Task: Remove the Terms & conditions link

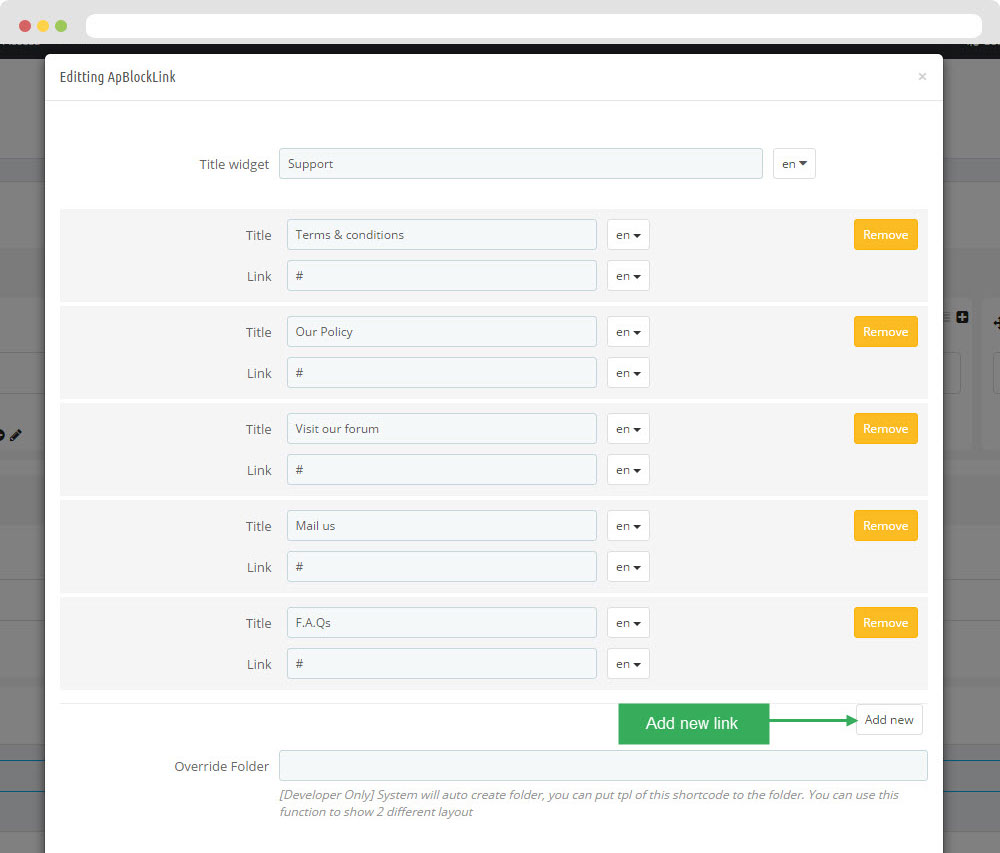Action: coord(885,235)
